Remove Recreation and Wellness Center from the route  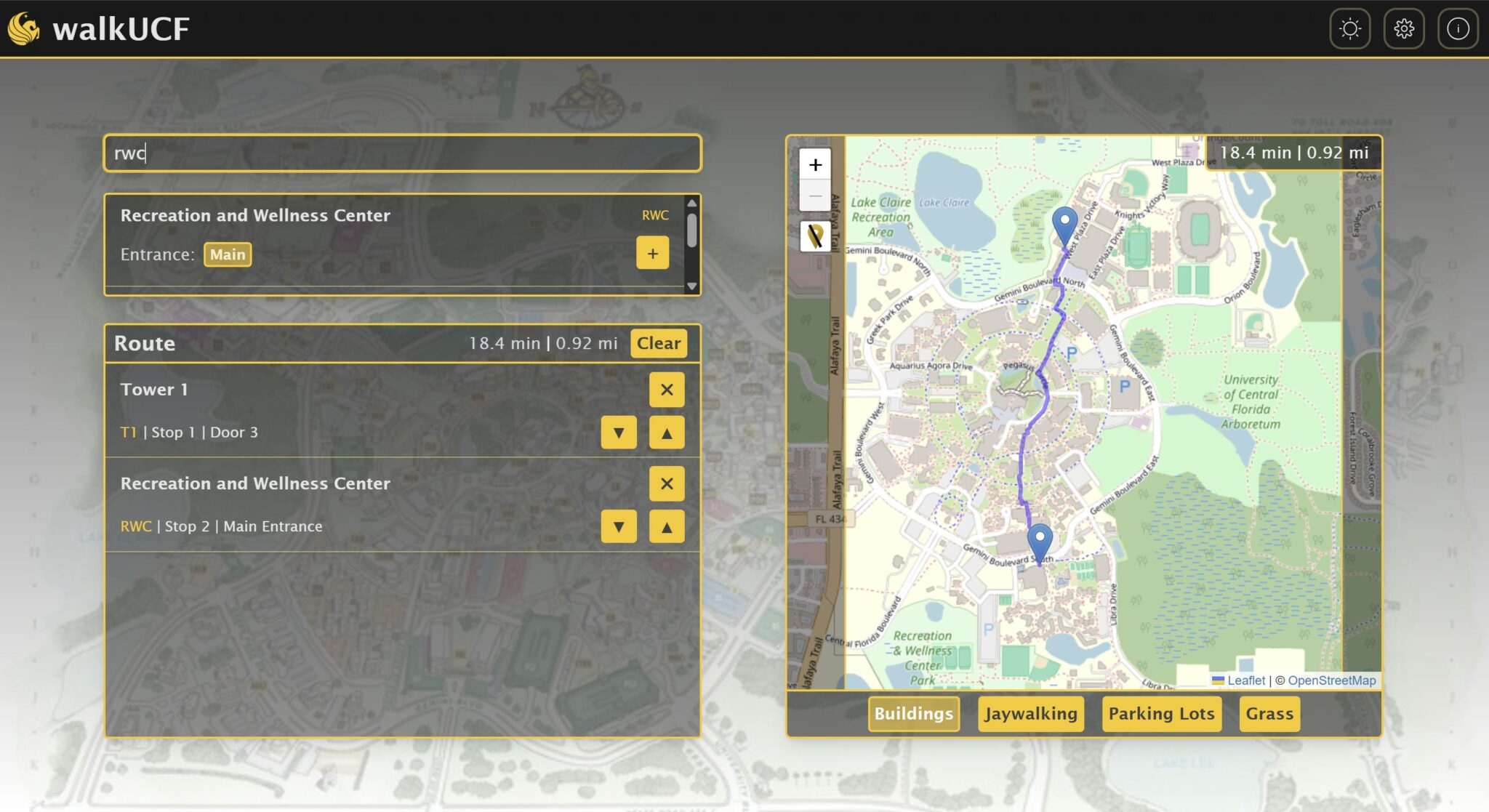pyautogui.click(x=667, y=483)
